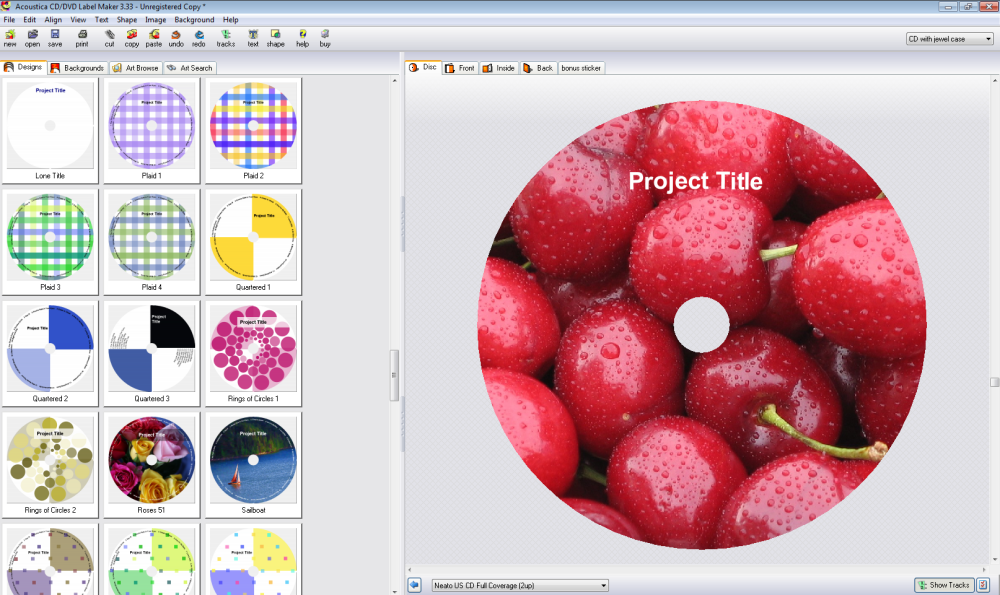Open the View menu
The image size is (1000, 595).
[x=78, y=20]
